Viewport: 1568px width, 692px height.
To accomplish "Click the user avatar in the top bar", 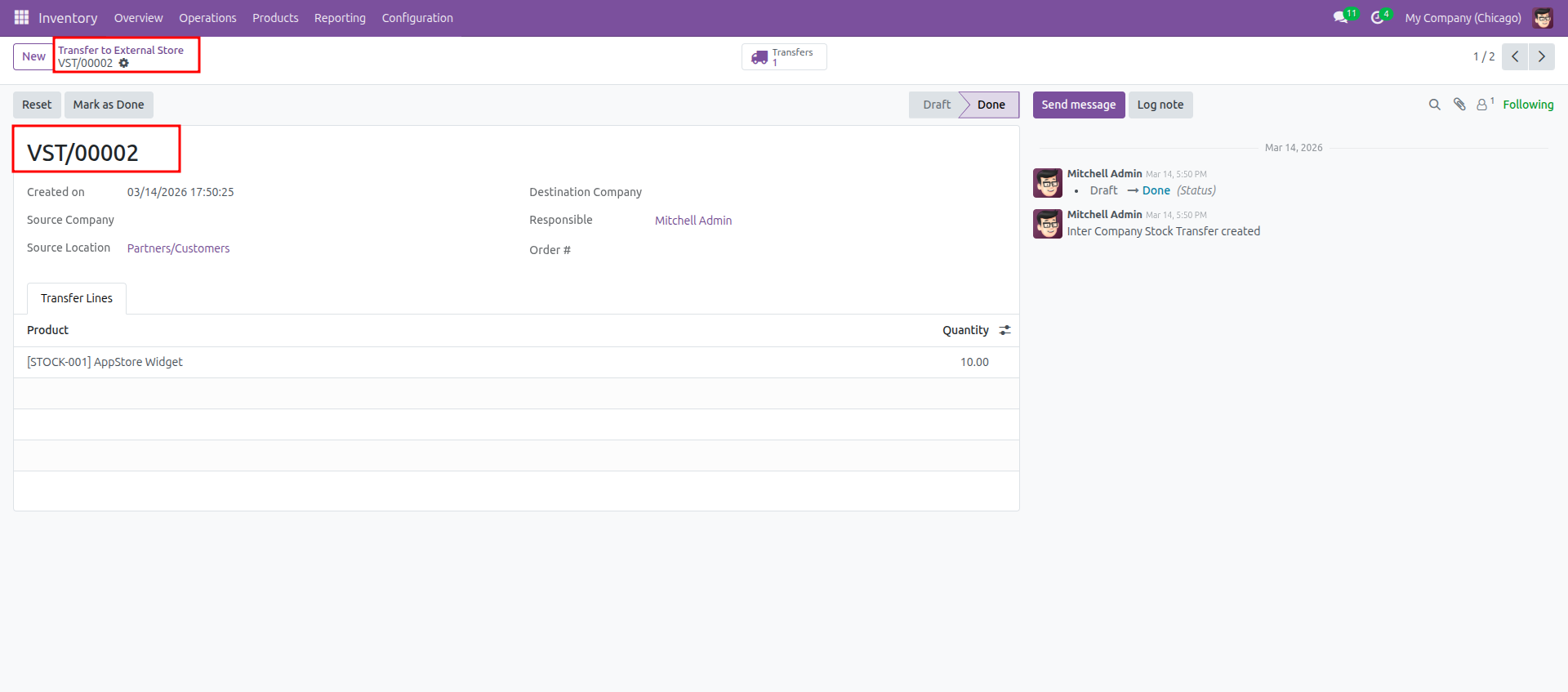I will click(1543, 17).
